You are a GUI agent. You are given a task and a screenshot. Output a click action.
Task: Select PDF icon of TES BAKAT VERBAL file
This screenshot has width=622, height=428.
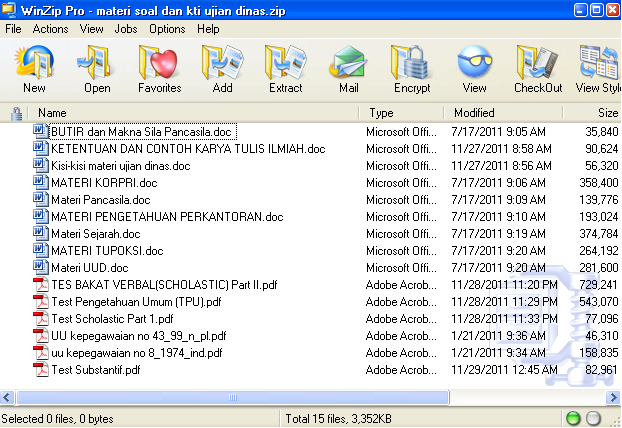pos(40,284)
